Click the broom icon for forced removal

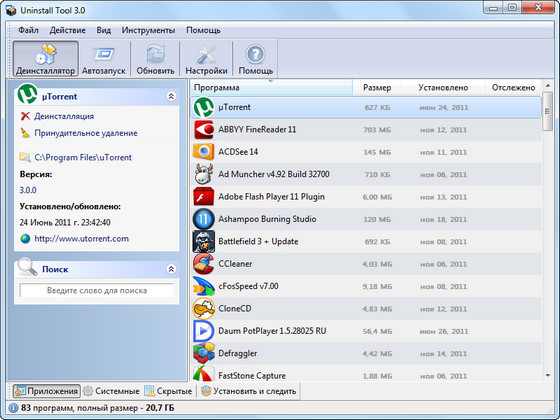[x=25, y=133]
